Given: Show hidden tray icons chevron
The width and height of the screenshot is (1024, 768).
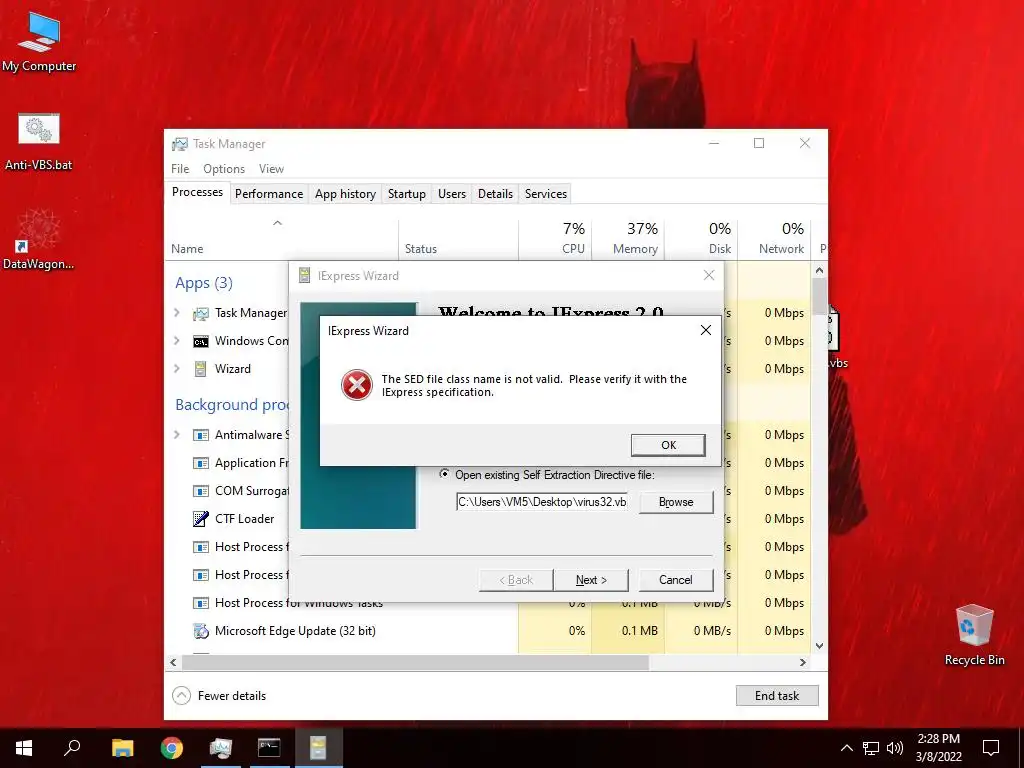Looking at the screenshot, I should [846, 748].
